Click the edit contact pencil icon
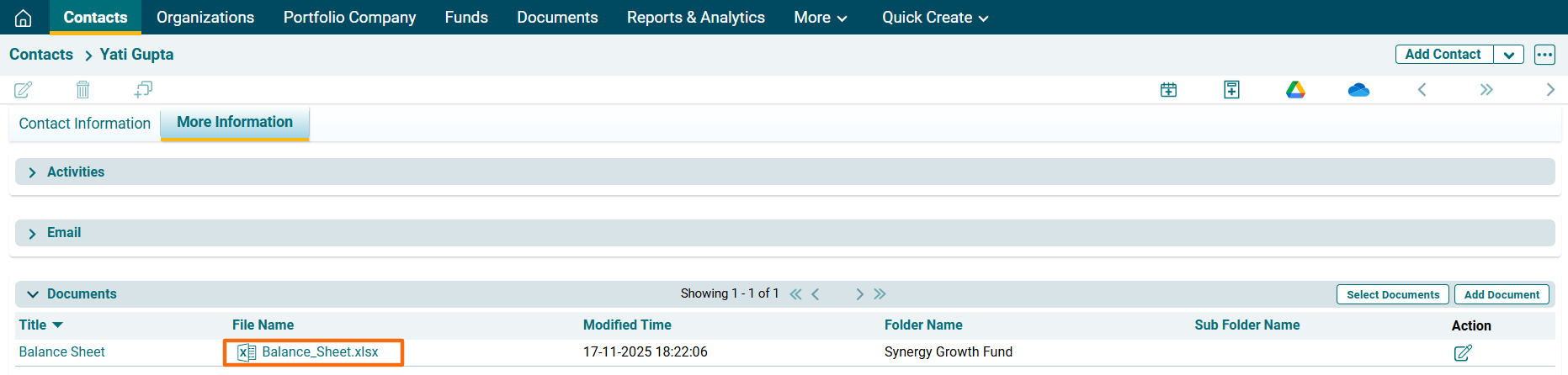The image size is (1568, 375). [24, 89]
